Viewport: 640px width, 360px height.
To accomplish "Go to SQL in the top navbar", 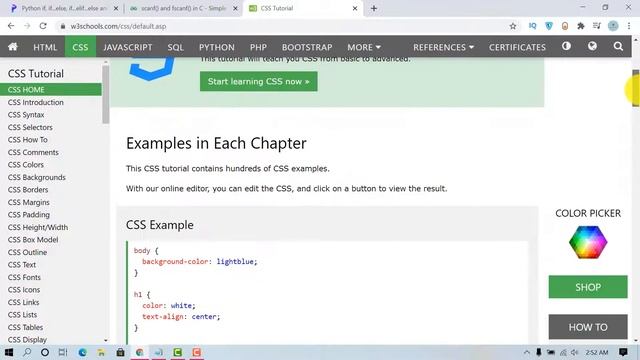I will coord(176,47).
